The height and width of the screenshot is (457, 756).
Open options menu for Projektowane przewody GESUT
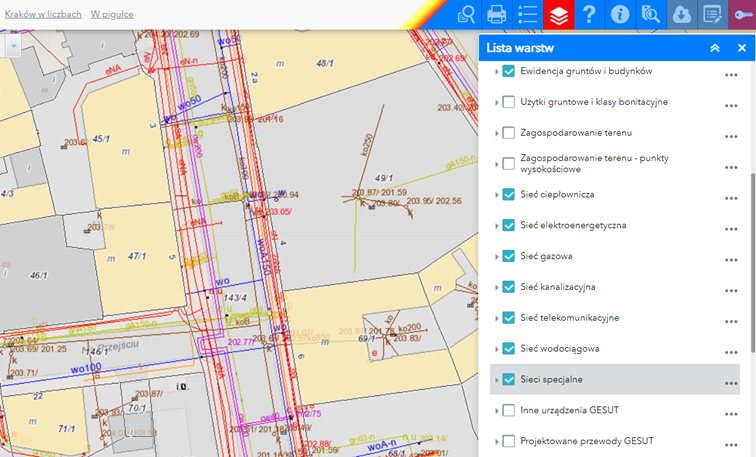[x=731, y=444]
